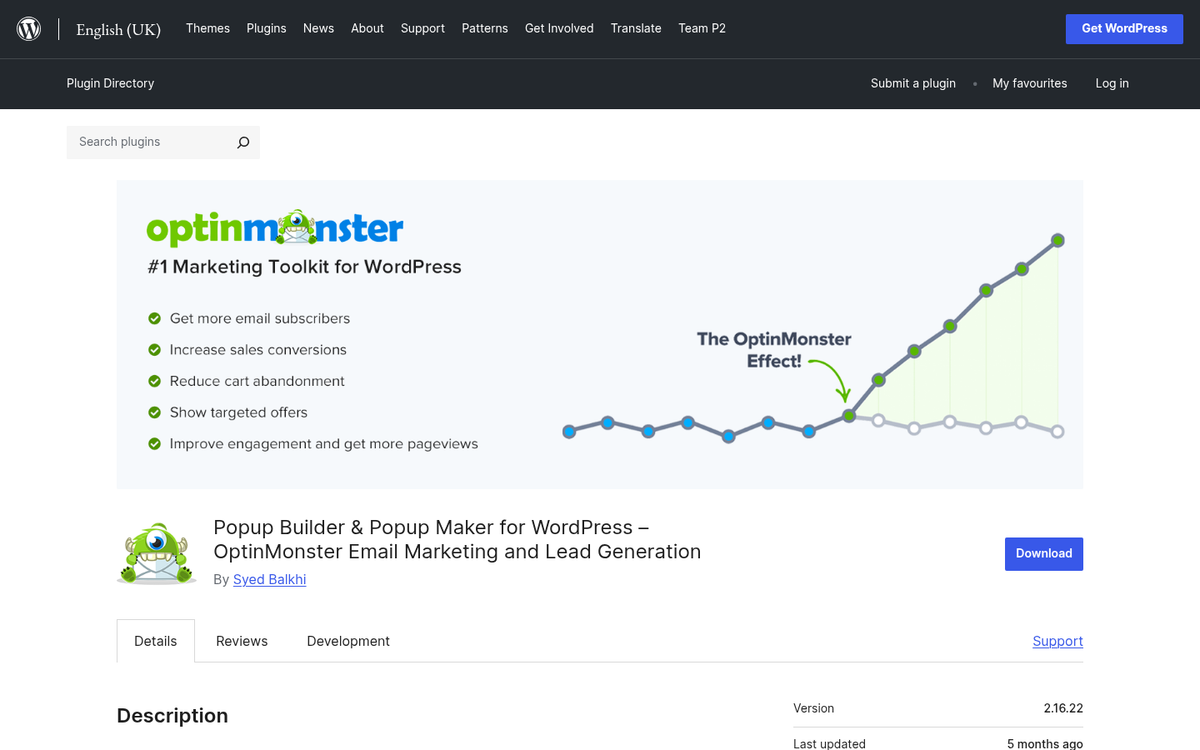Open the Syed Balkhi author link
1200x750 pixels.
point(269,579)
